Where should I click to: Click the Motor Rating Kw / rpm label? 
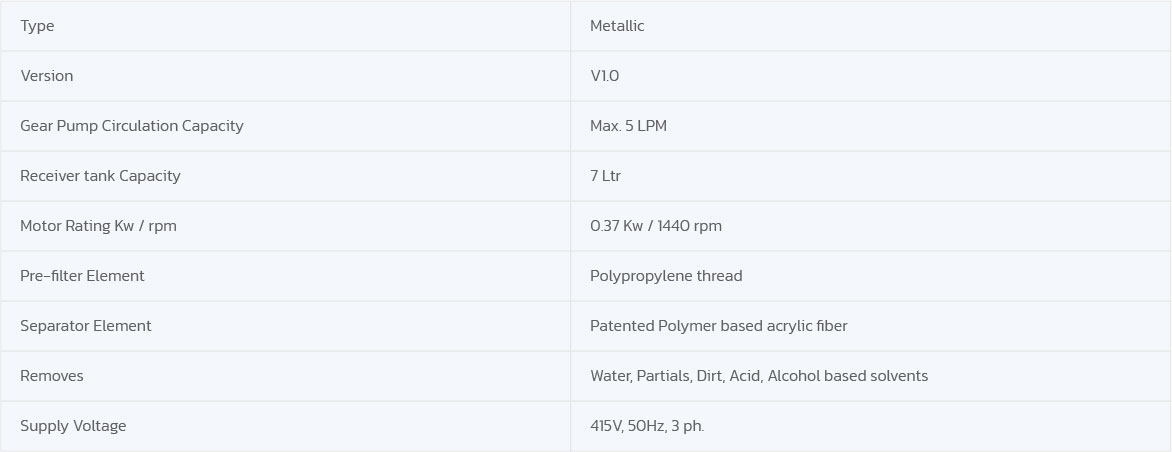[x=98, y=226]
